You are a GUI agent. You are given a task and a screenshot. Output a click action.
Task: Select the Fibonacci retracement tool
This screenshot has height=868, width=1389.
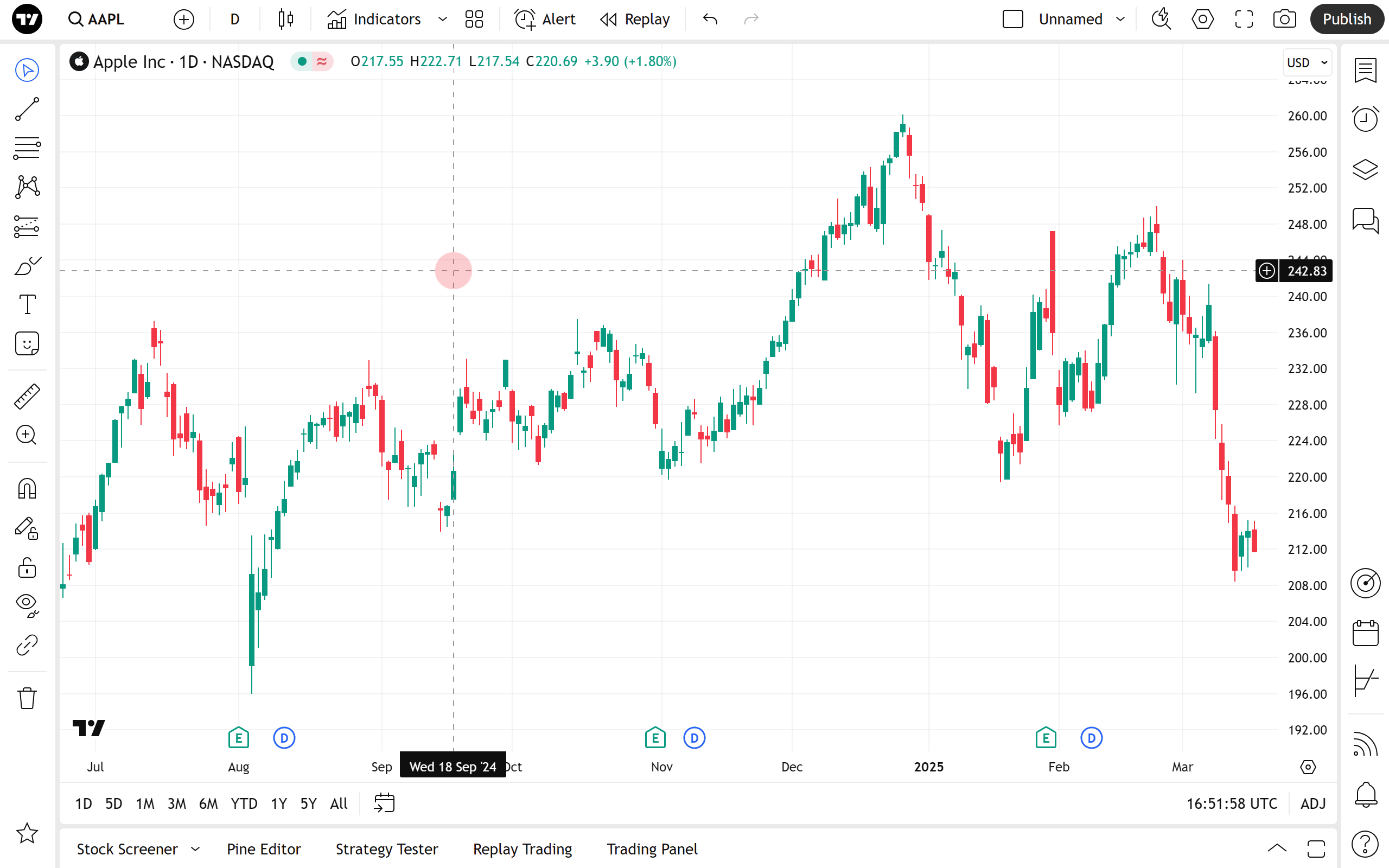[27, 148]
